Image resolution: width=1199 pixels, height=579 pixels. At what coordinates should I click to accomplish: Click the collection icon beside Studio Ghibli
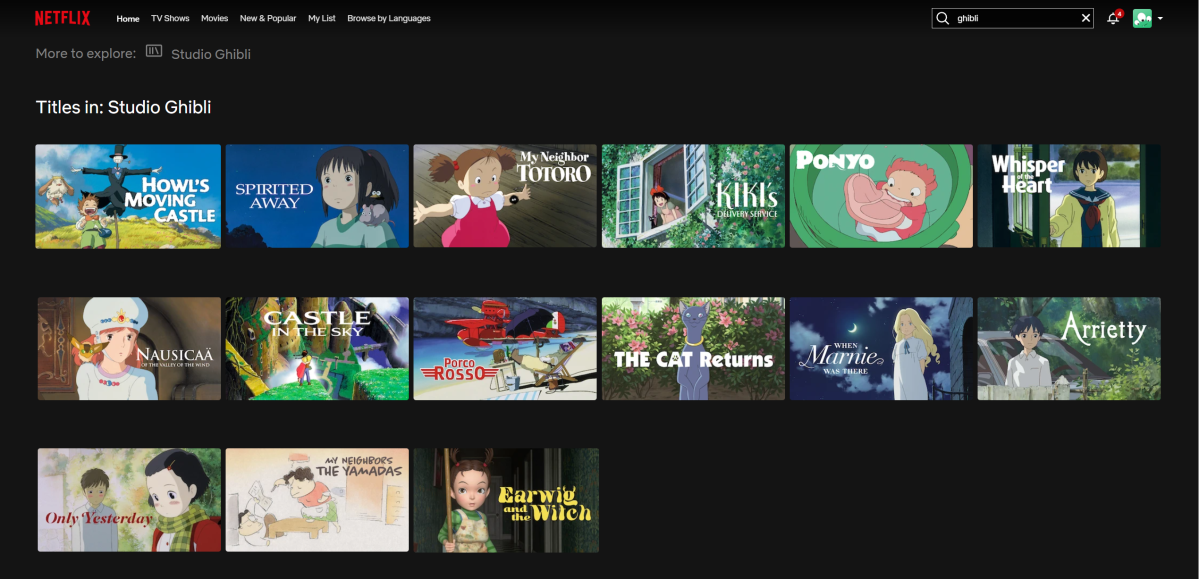coord(154,51)
